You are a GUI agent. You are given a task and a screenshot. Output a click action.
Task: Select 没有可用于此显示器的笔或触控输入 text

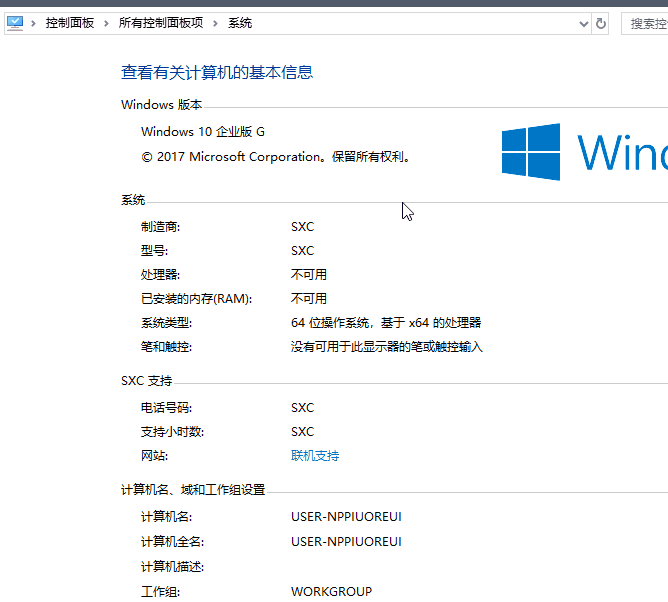coord(386,347)
